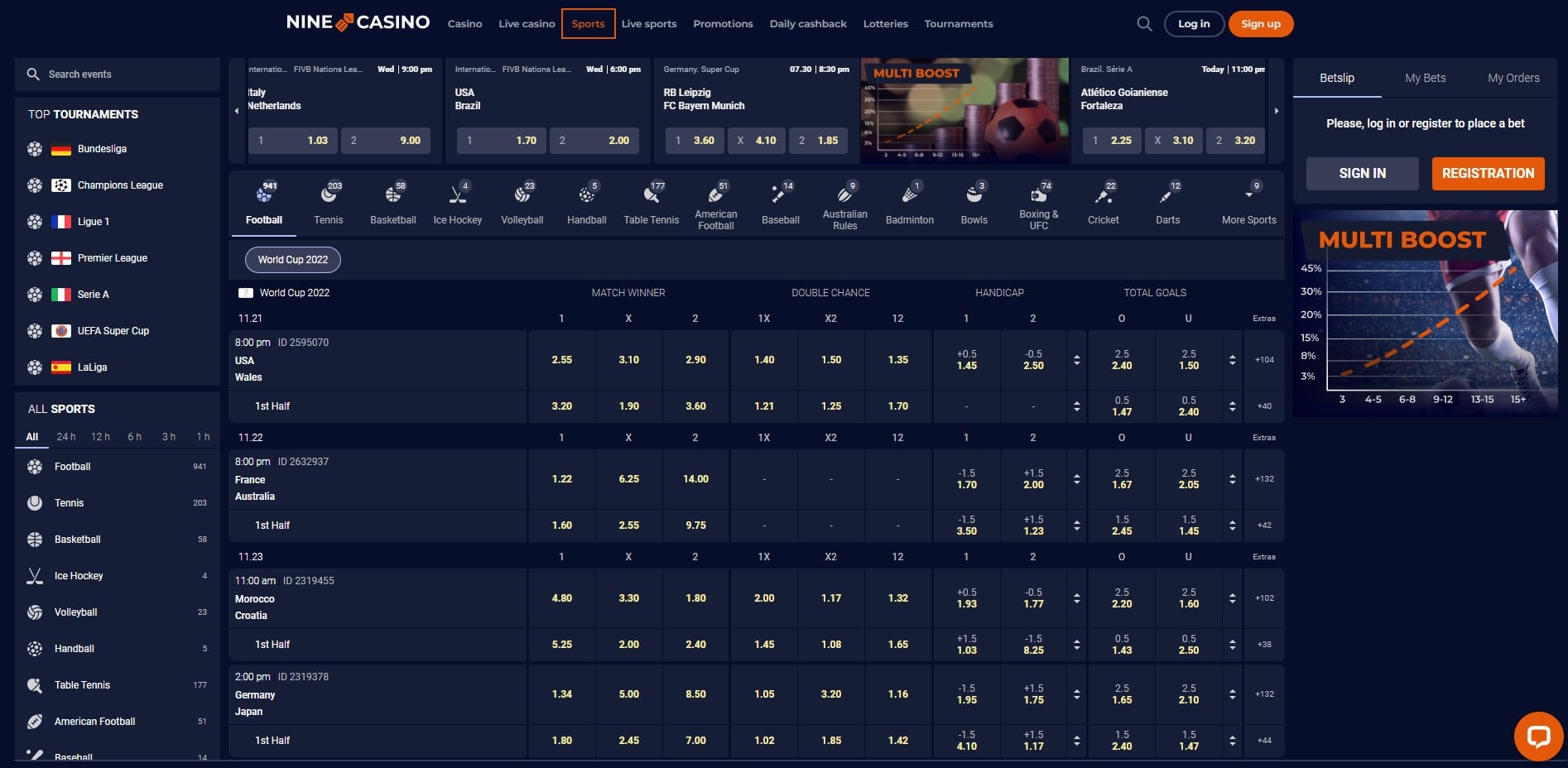Select All time filter in All Sports
Screen dimensions: 1568x768
(x=32, y=437)
